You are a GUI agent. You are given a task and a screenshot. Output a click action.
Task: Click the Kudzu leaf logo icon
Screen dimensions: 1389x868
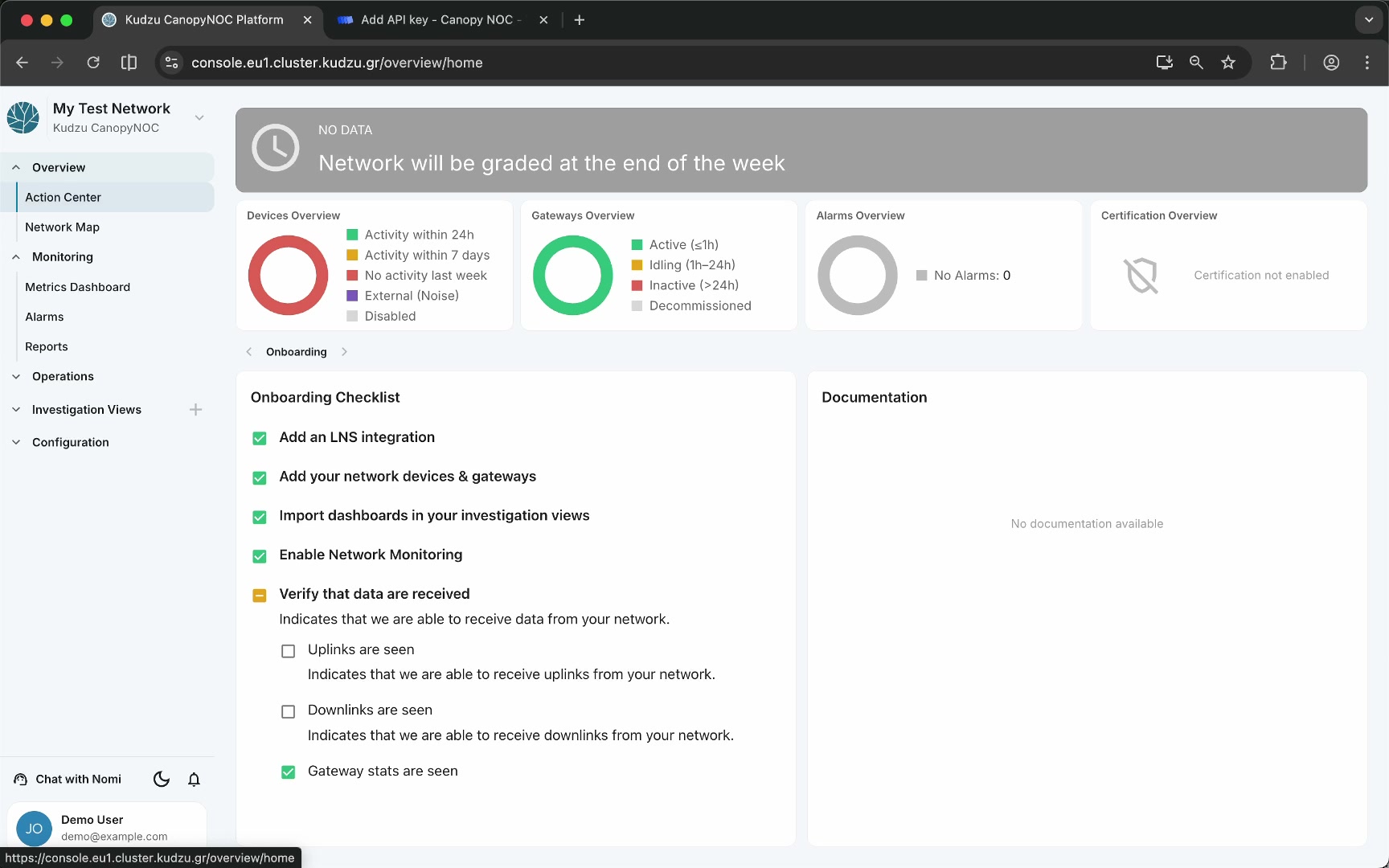coord(23,117)
